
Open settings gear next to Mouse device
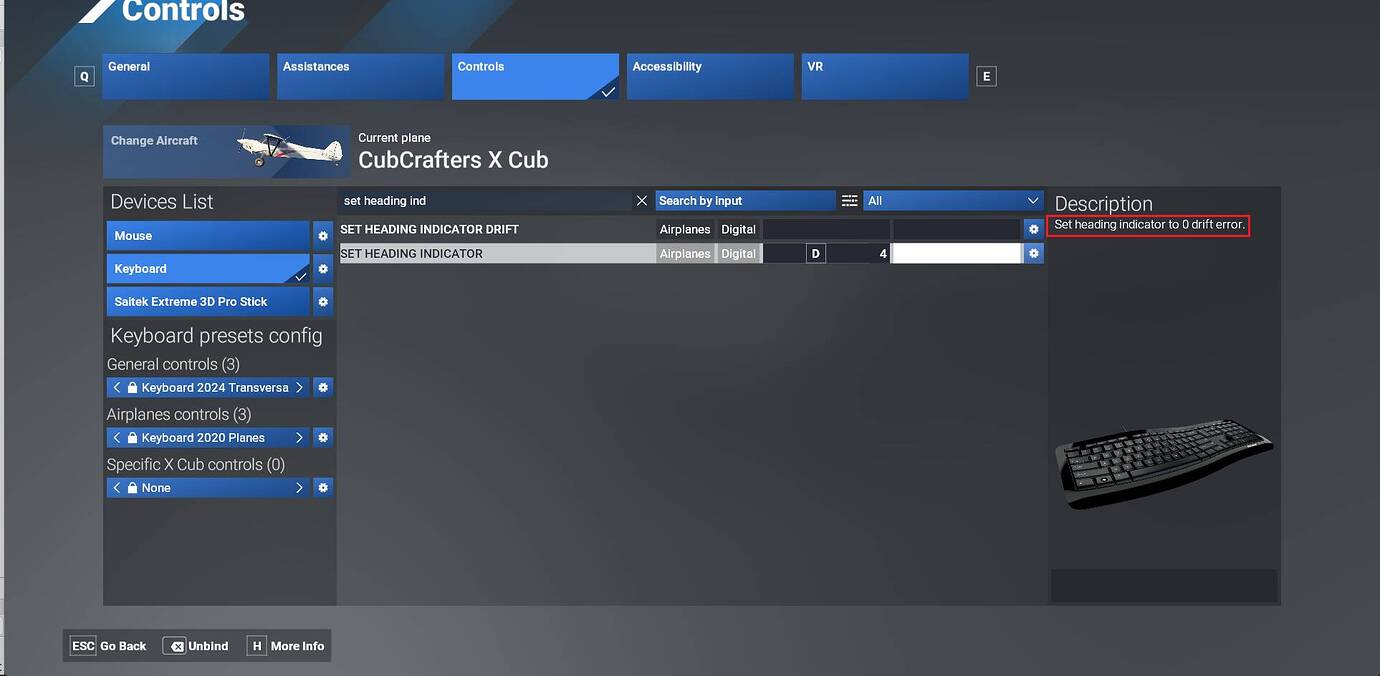click(x=322, y=235)
